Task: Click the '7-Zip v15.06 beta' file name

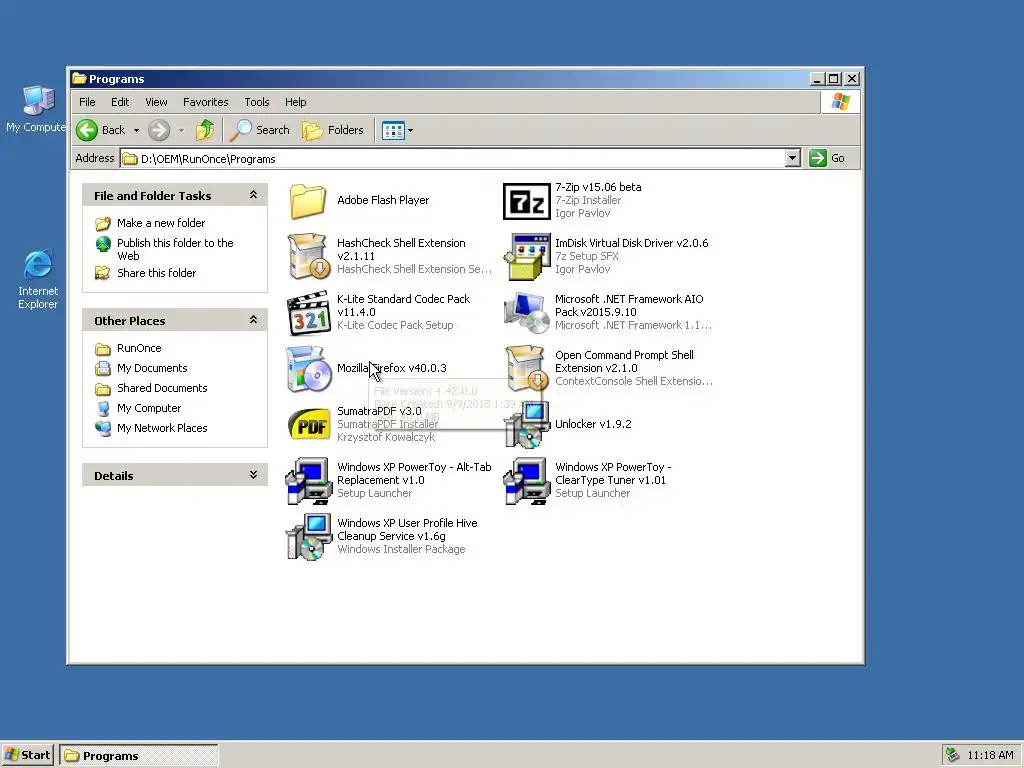Action: click(x=598, y=187)
